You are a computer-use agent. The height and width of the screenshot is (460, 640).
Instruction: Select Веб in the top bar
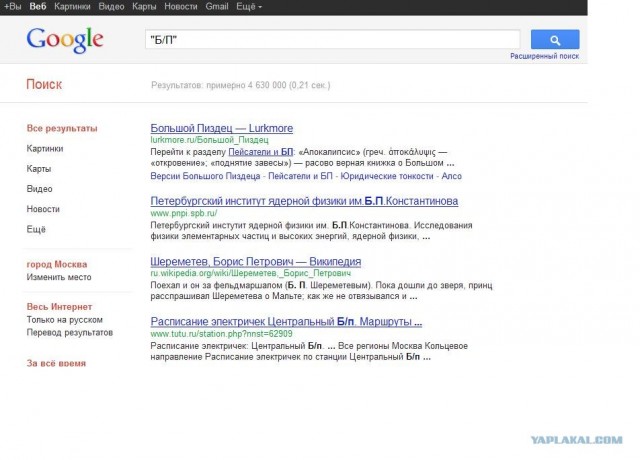(38, 7)
